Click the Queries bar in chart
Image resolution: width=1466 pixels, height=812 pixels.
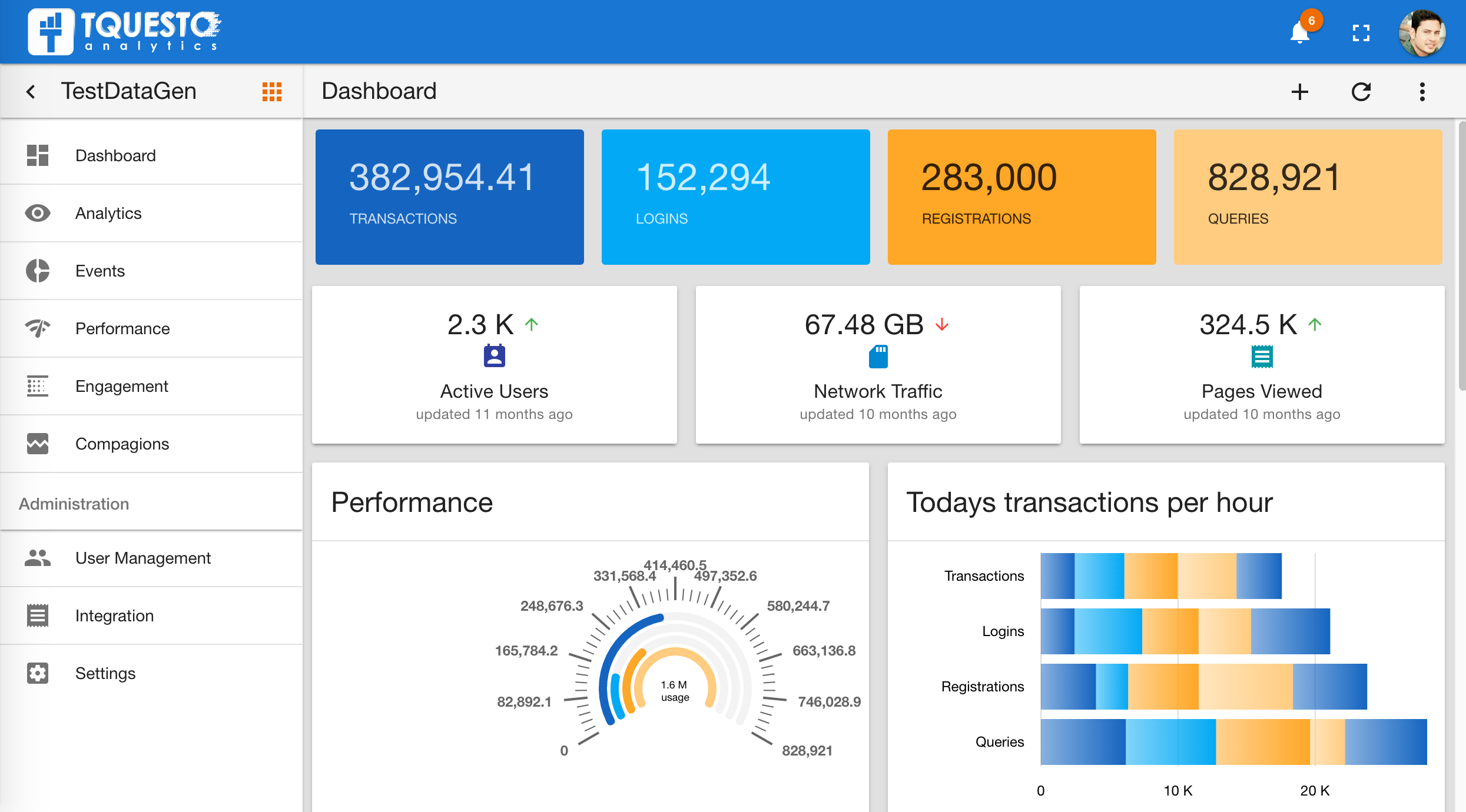(1233, 742)
